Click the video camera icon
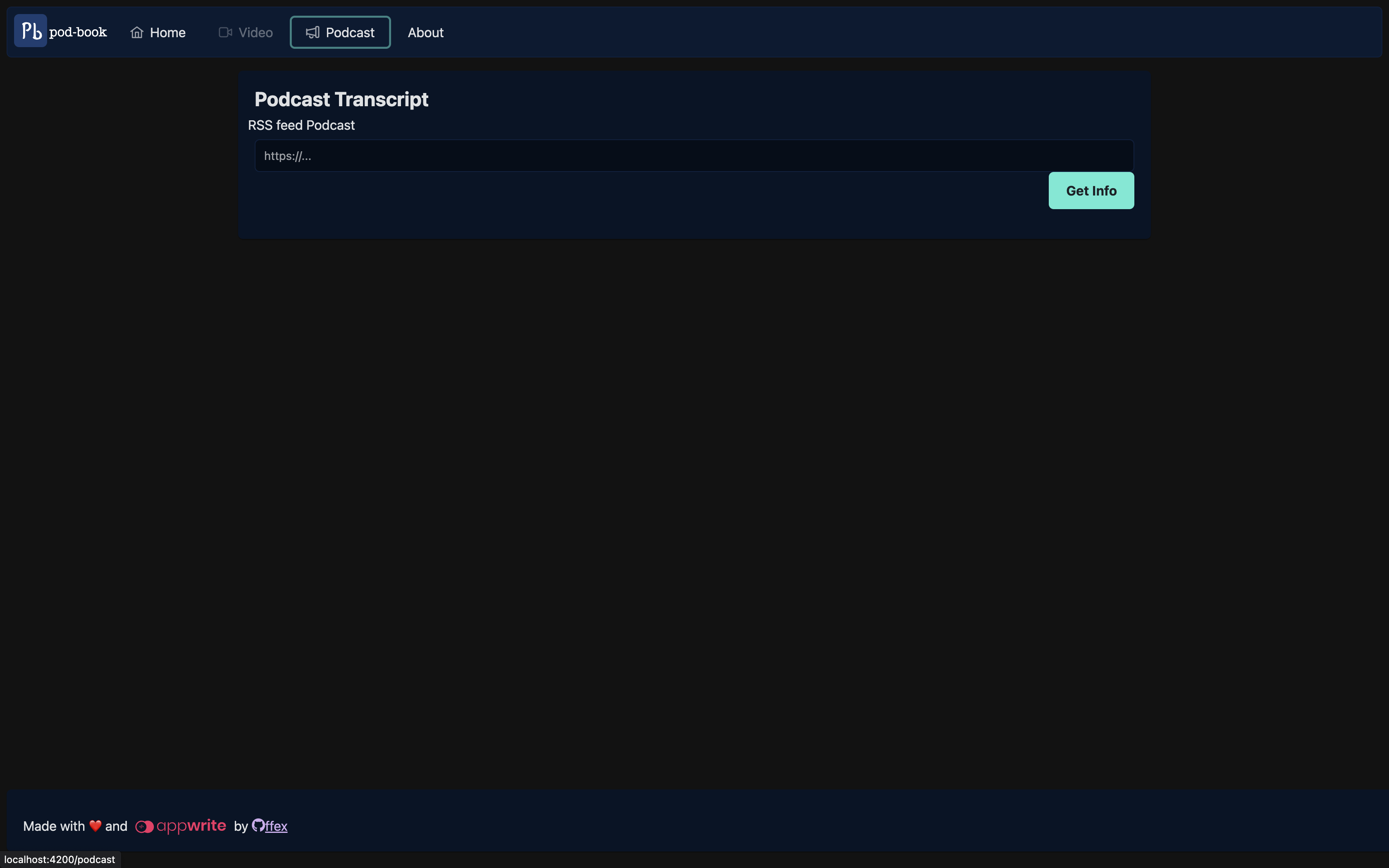This screenshot has height=868, width=1389. (225, 33)
